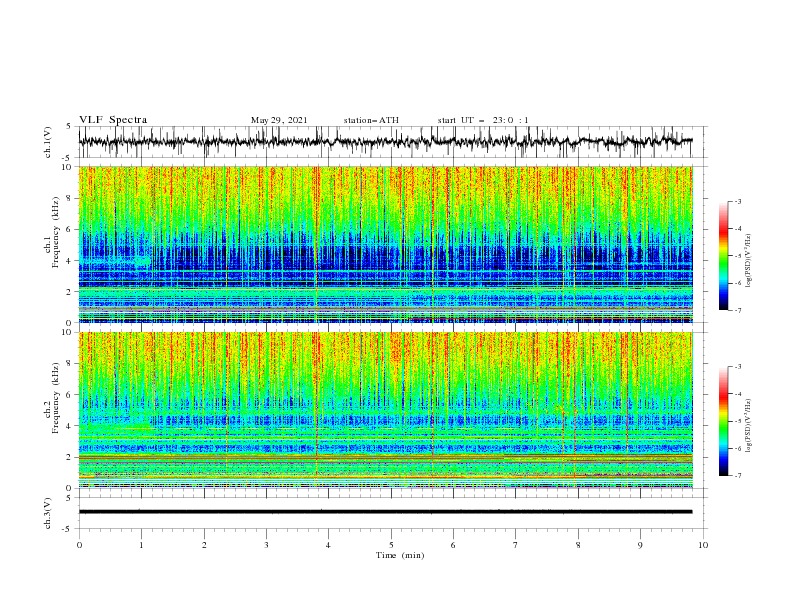Screen dimensions: 792x612
Task: Click time axis tick label "5"
Action: [391, 545]
